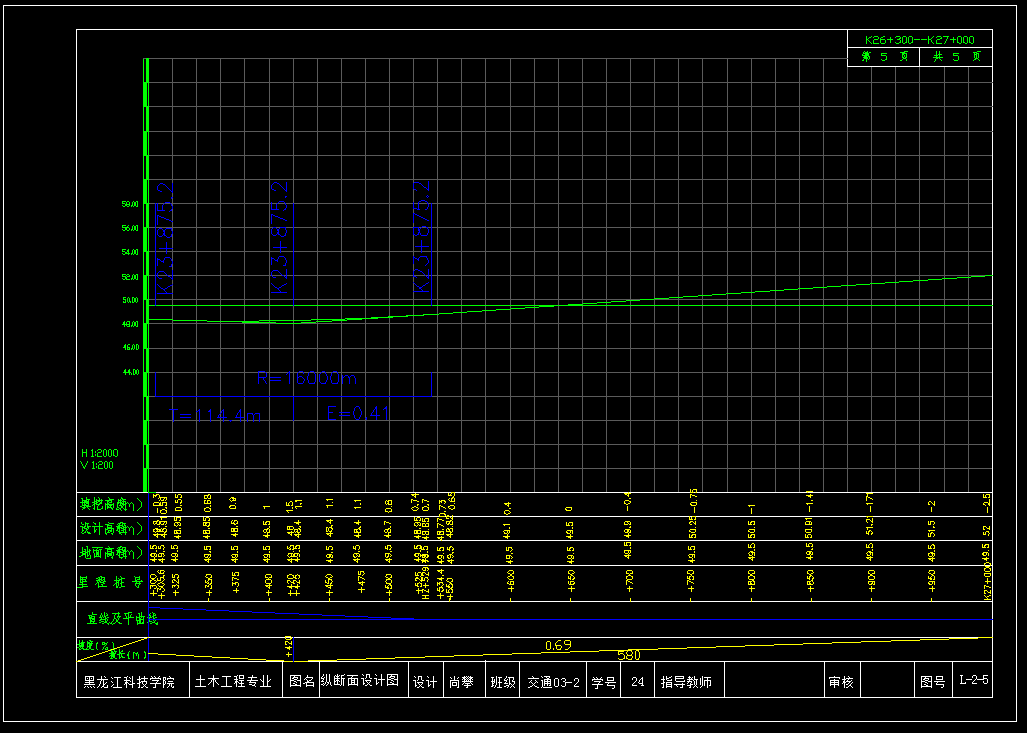This screenshot has width=1027, height=733.
Task: Select the 第 5 页 page number cell
Action: pos(884,58)
